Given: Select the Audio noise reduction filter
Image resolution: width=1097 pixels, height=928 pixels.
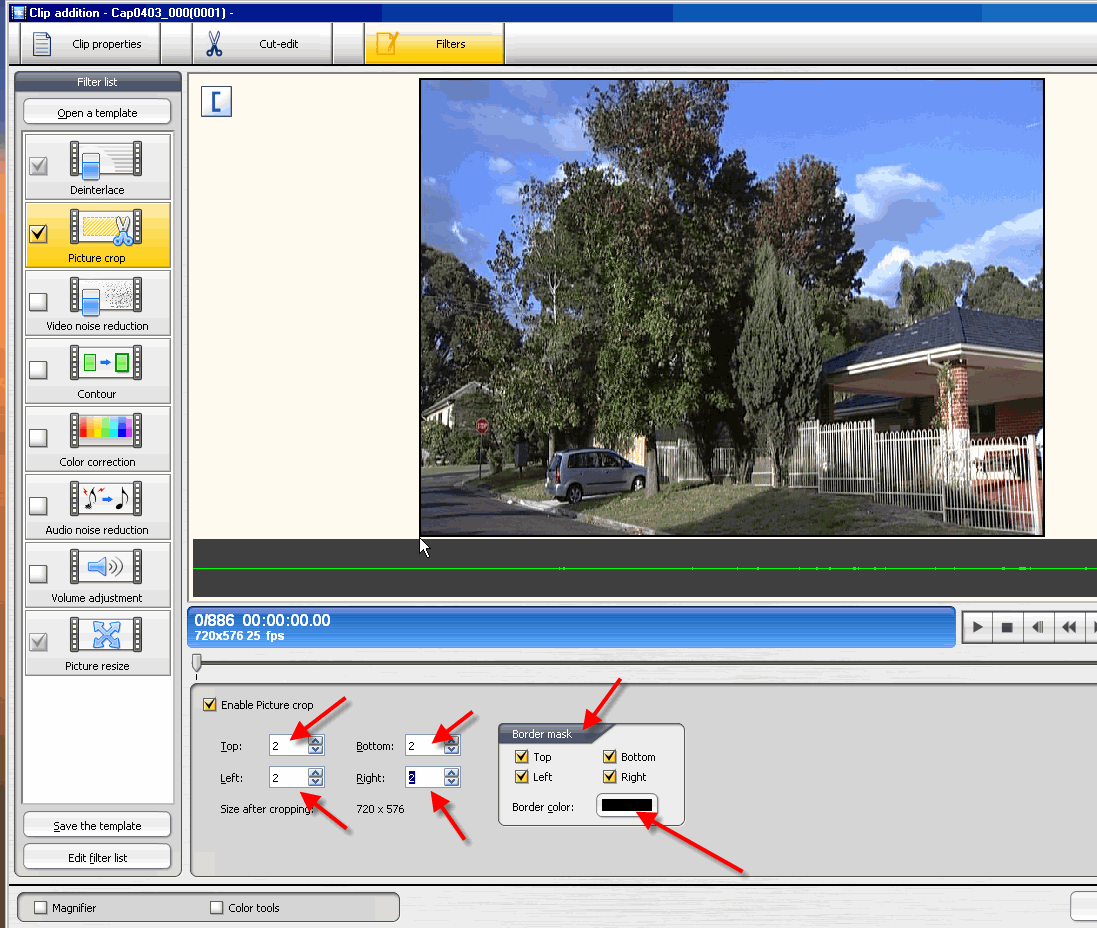Looking at the screenshot, I should (x=105, y=500).
